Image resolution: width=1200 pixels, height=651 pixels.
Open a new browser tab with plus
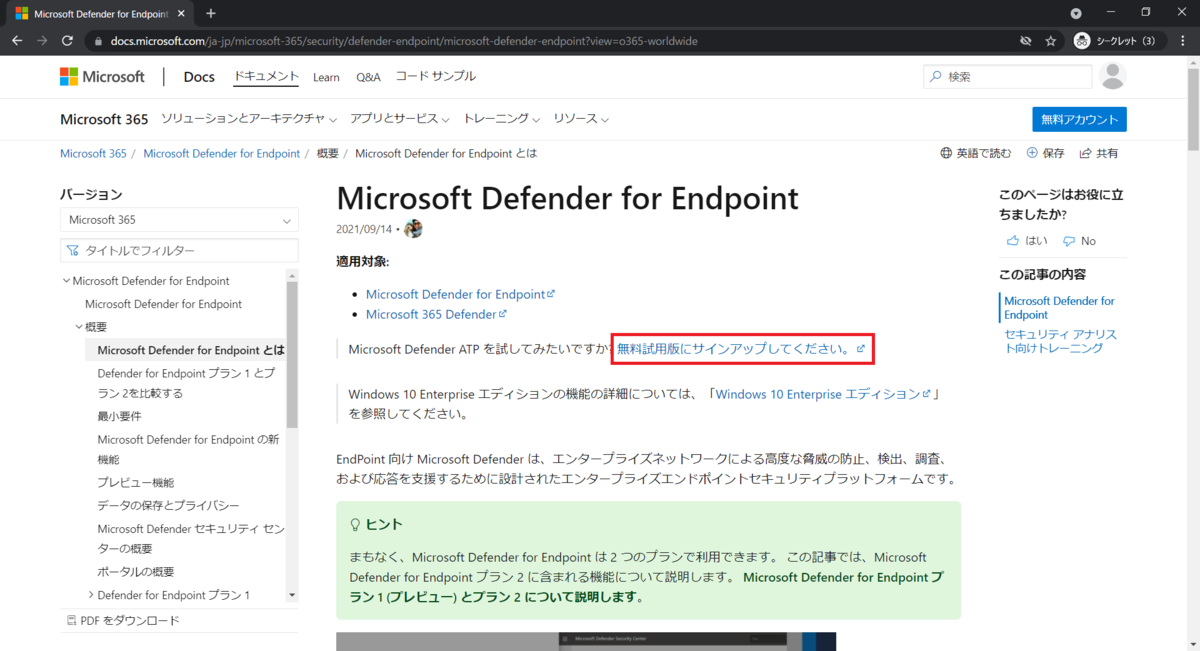tap(211, 14)
